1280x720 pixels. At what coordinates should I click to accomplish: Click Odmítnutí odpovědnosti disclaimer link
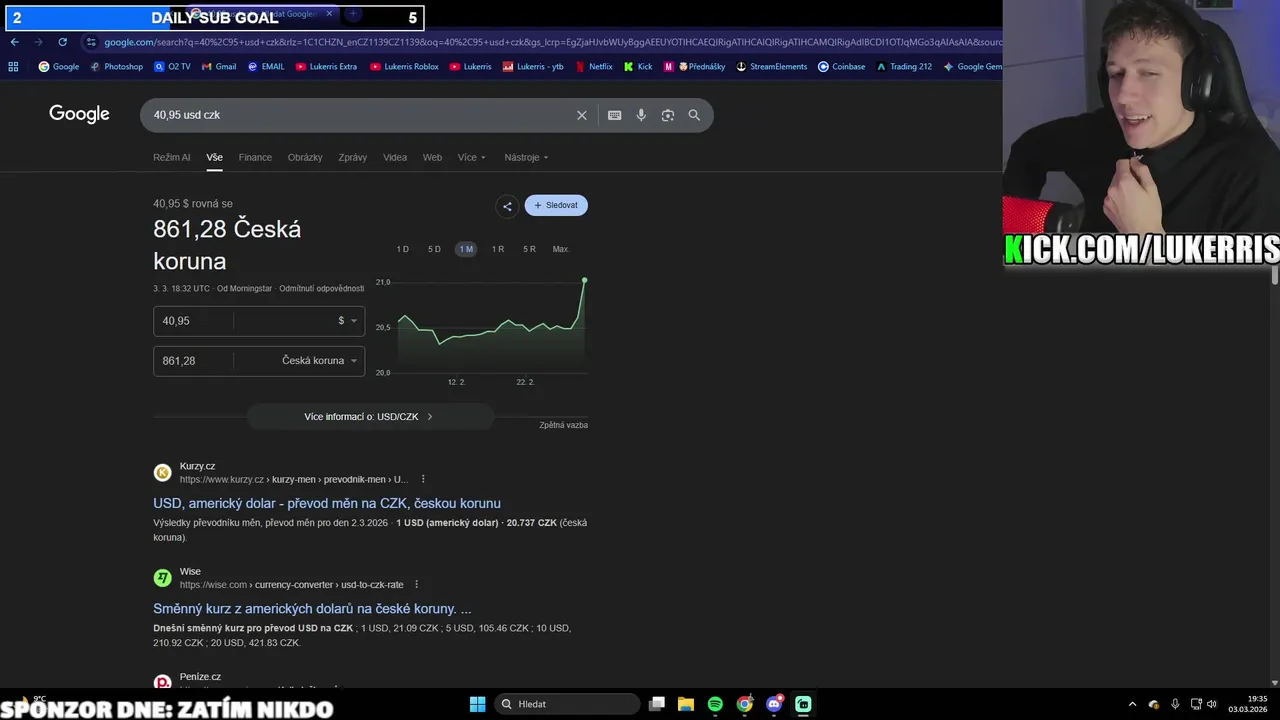coord(321,288)
